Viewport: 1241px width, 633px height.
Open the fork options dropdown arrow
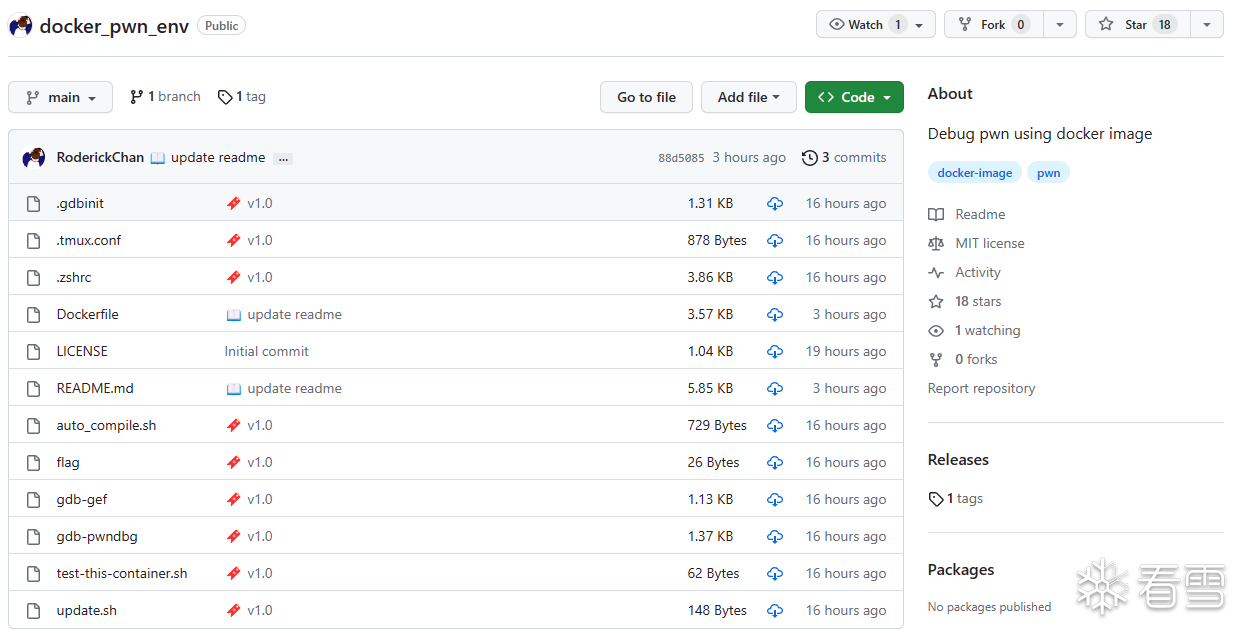[1060, 25]
